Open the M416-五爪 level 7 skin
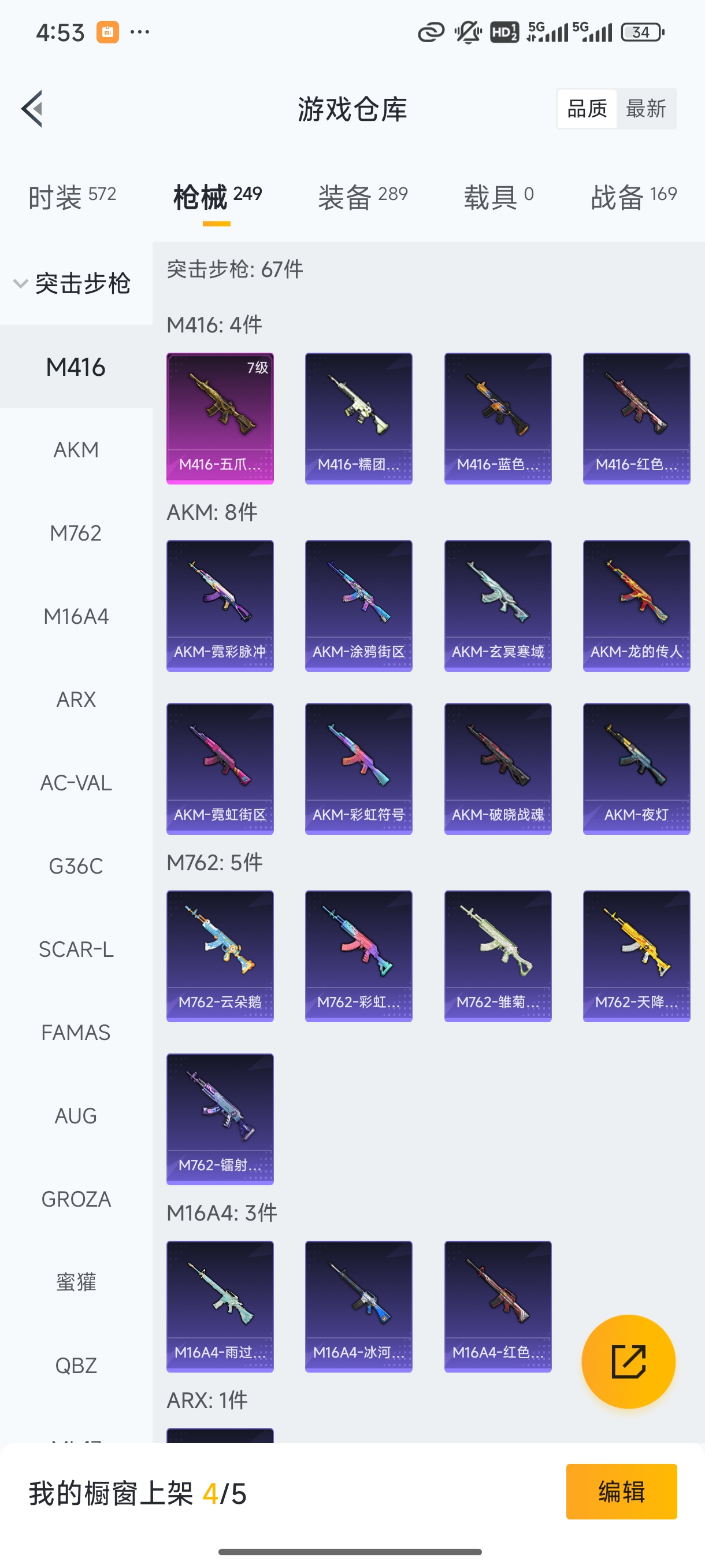 (220, 419)
